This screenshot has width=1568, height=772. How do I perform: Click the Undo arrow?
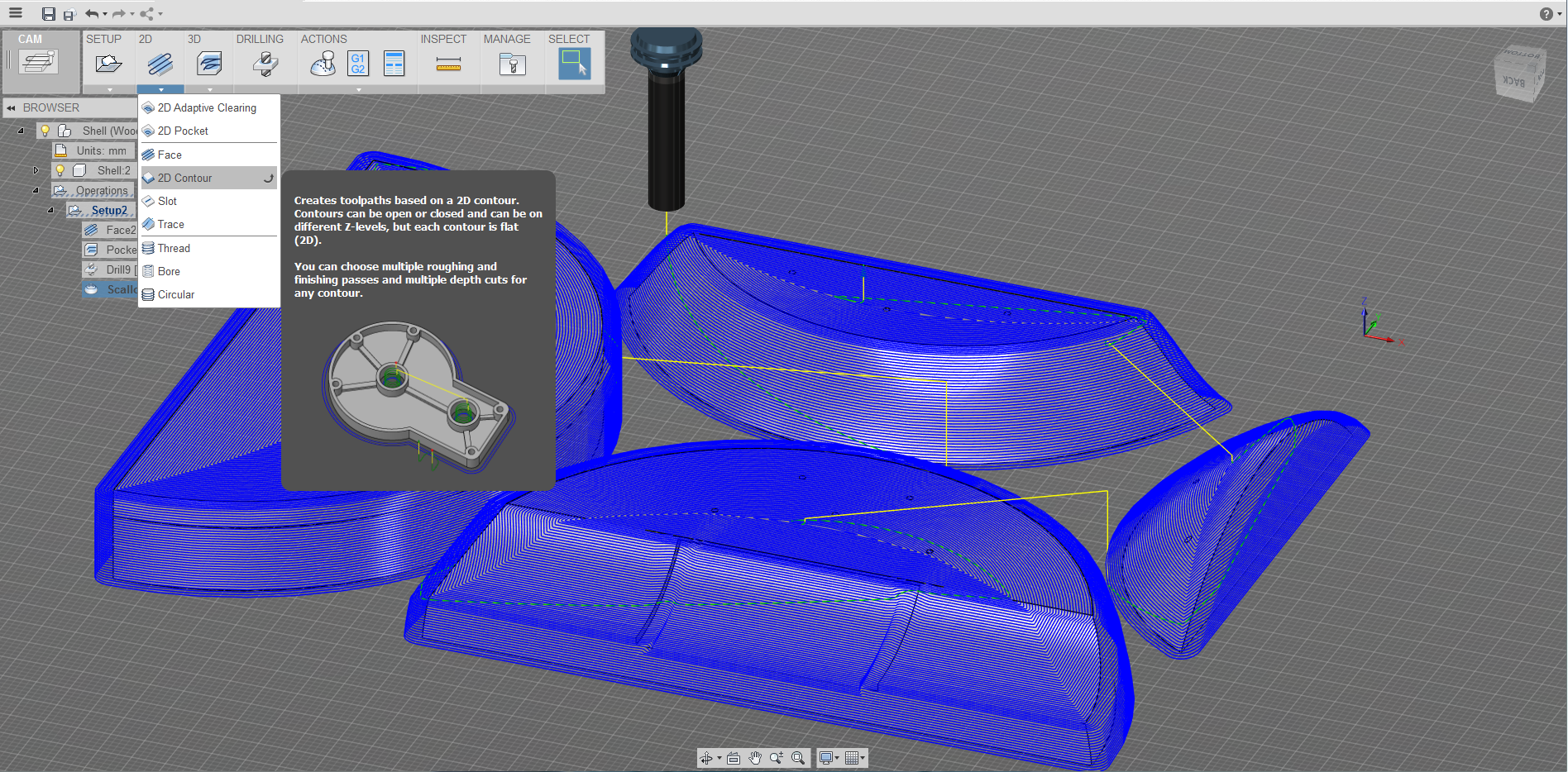pyautogui.click(x=92, y=13)
